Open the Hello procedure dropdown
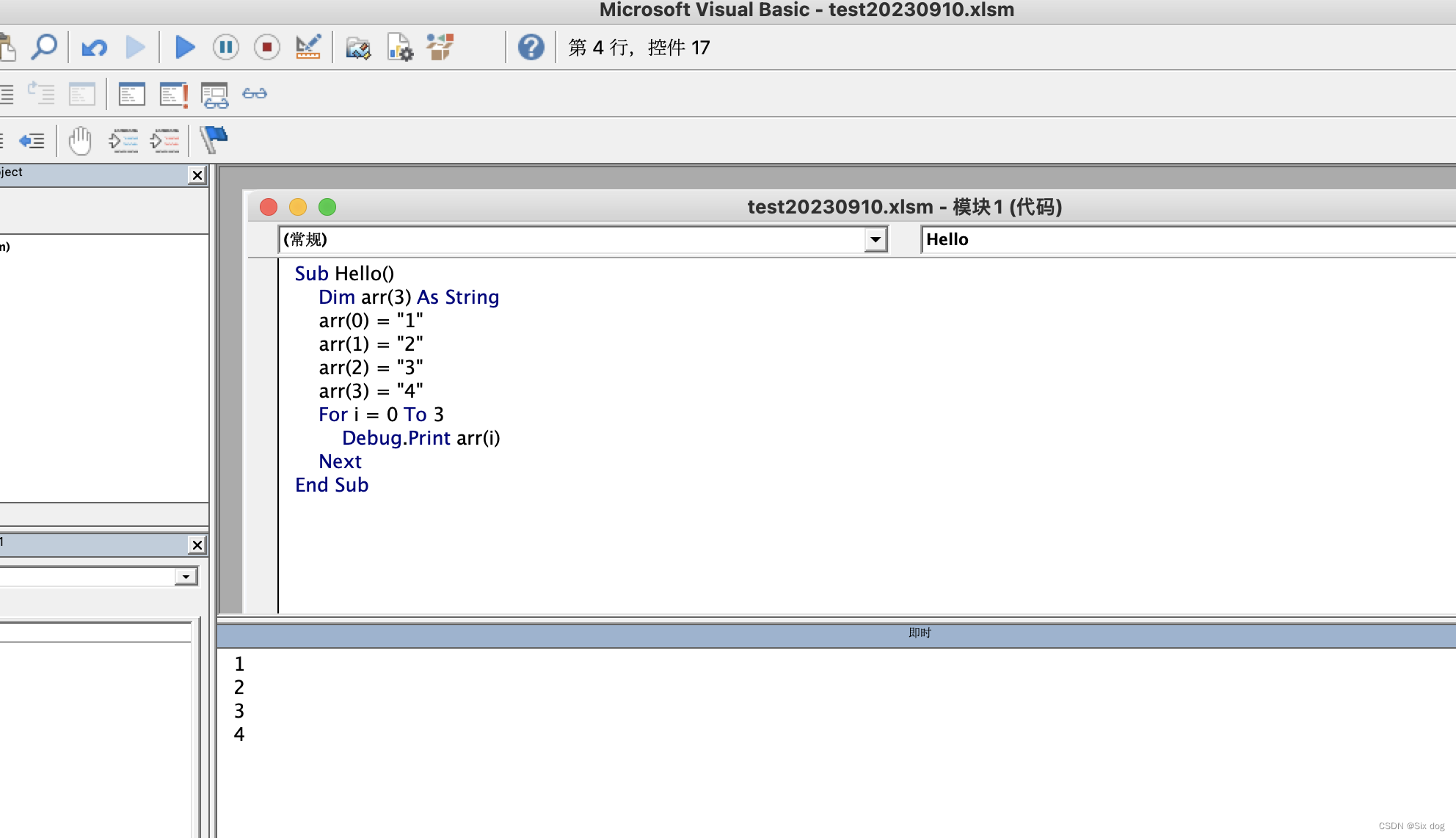 (1189, 239)
